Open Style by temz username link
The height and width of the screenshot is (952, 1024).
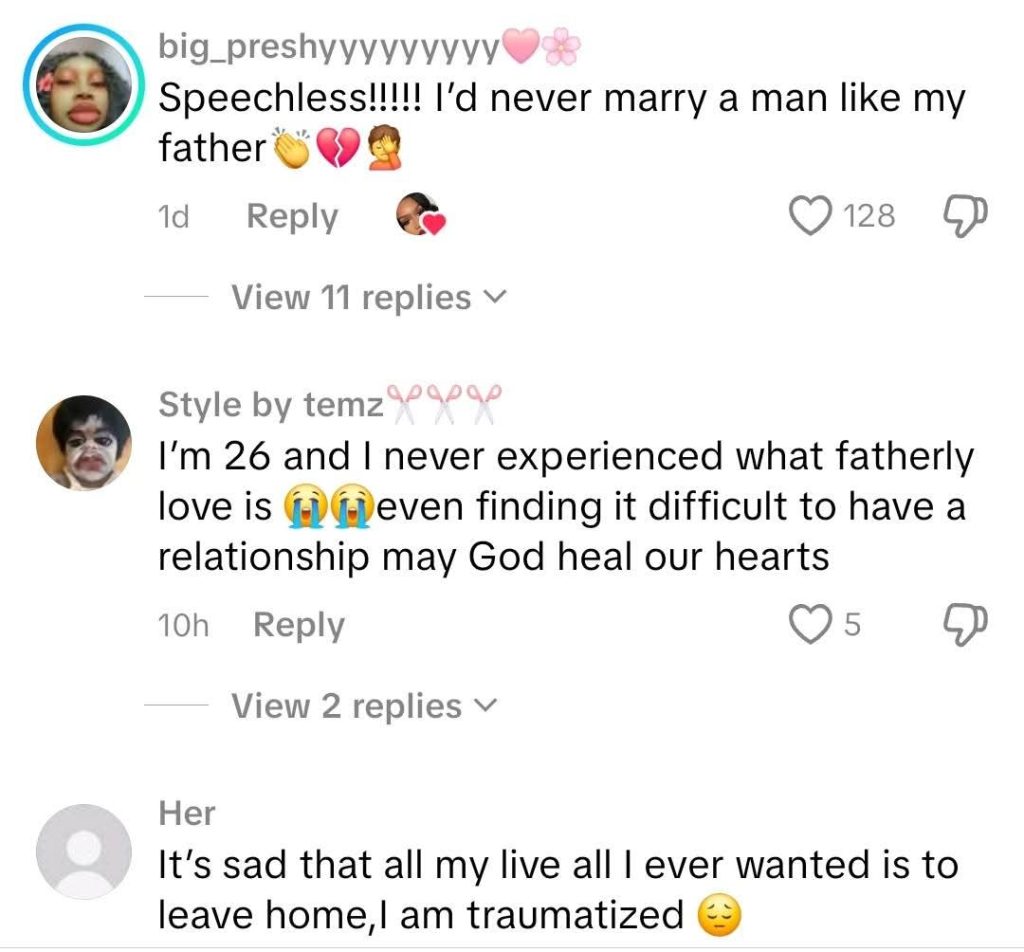click(x=271, y=405)
